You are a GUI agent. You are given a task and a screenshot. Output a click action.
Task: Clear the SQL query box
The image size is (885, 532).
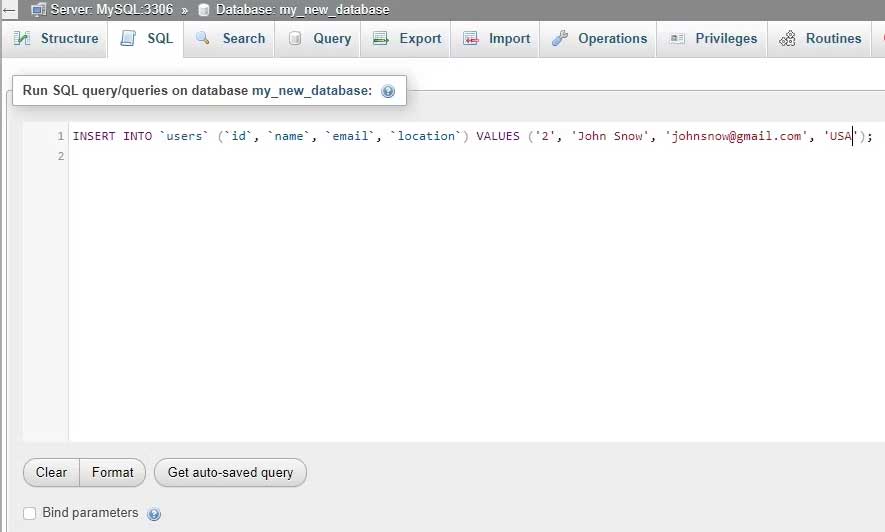[51, 472]
